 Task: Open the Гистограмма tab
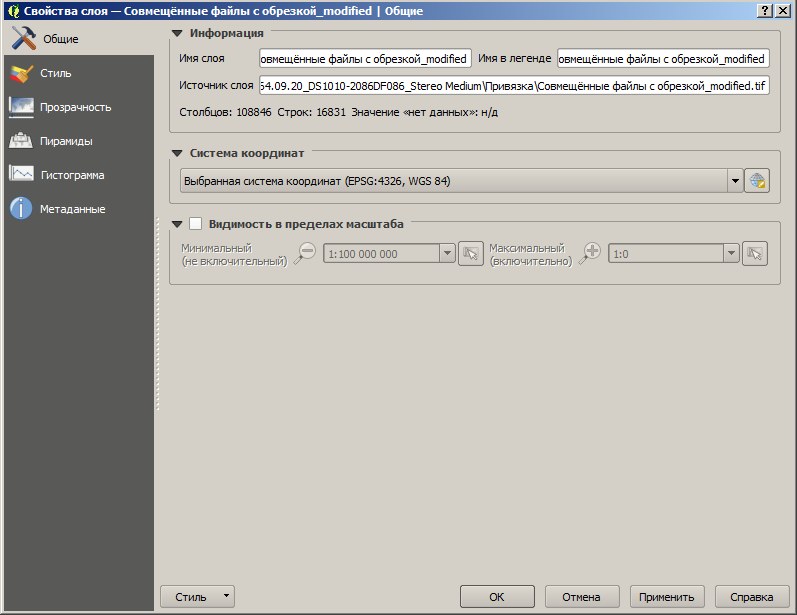(x=79, y=175)
